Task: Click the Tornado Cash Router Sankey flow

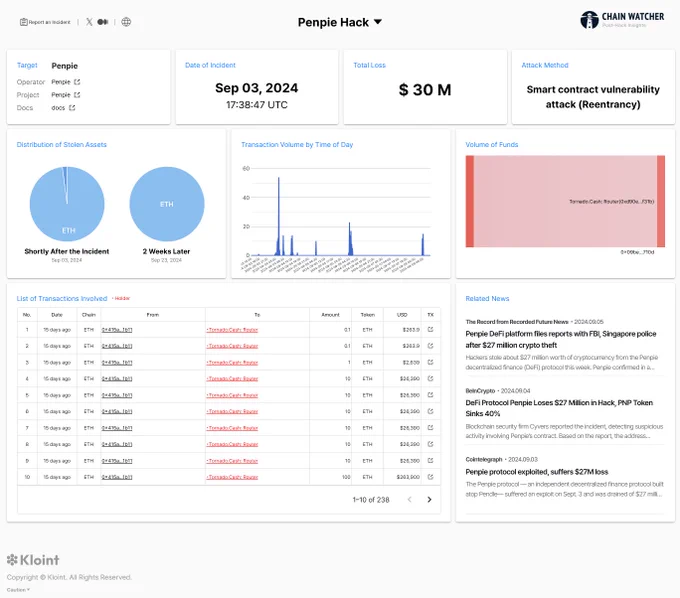Action: [565, 201]
